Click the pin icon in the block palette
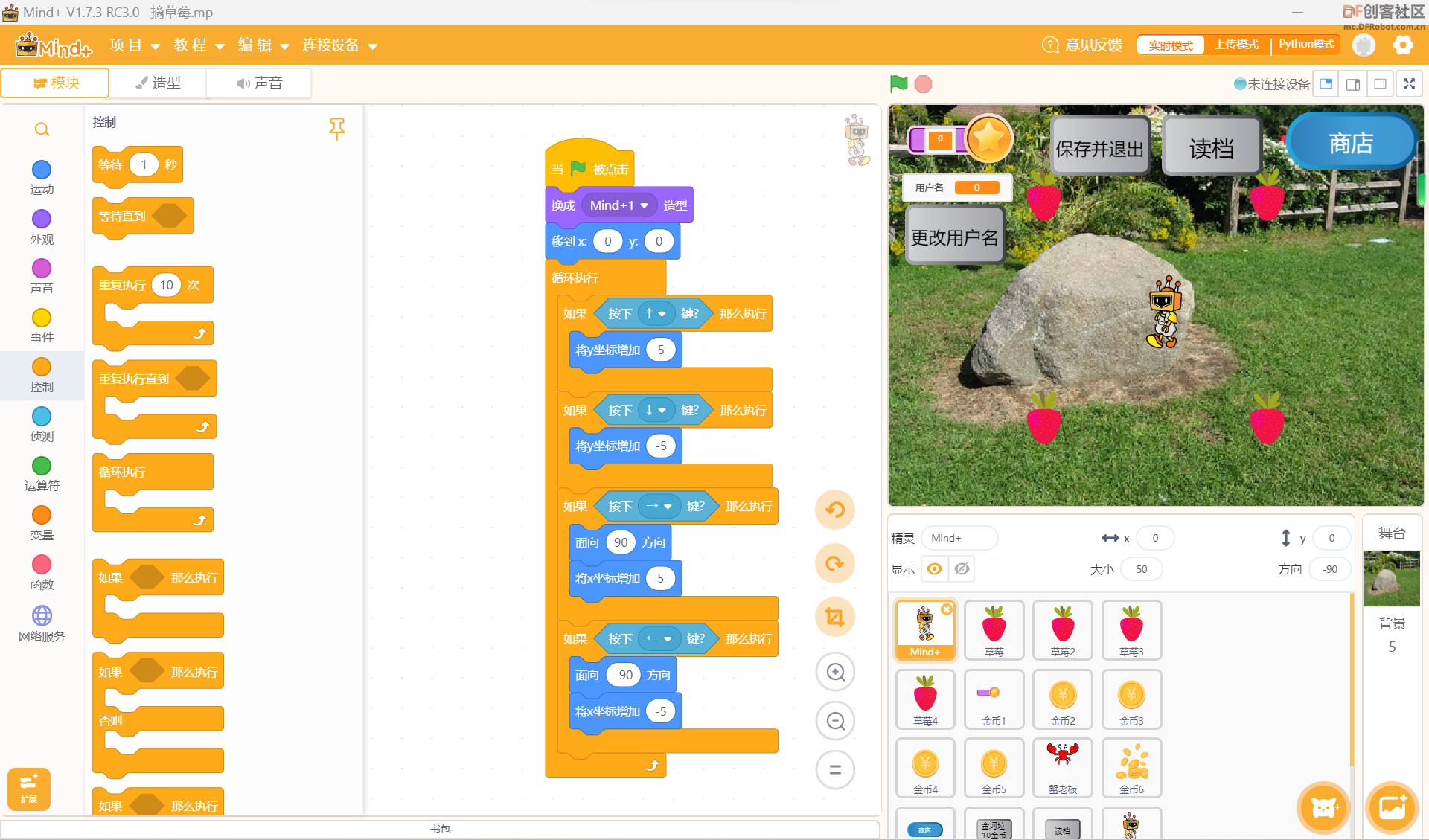The image size is (1429, 840). (337, 129)
